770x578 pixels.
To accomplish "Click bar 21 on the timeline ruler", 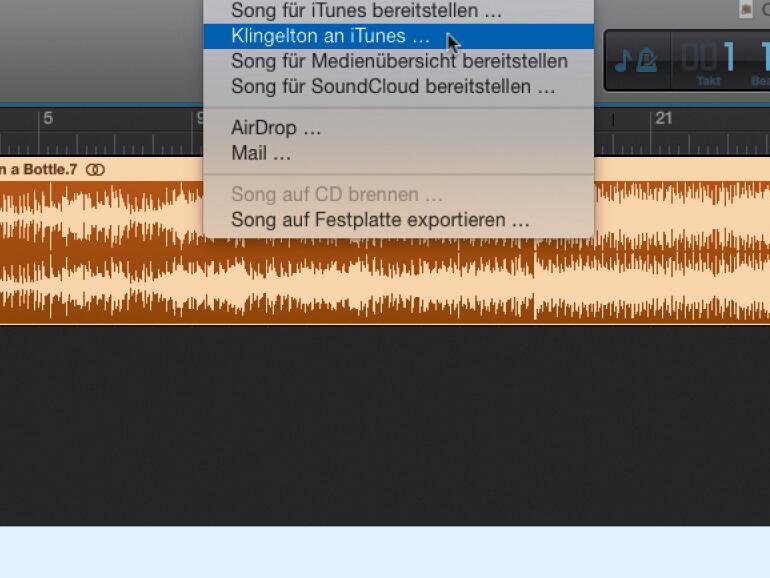I will tap(663, 118).
